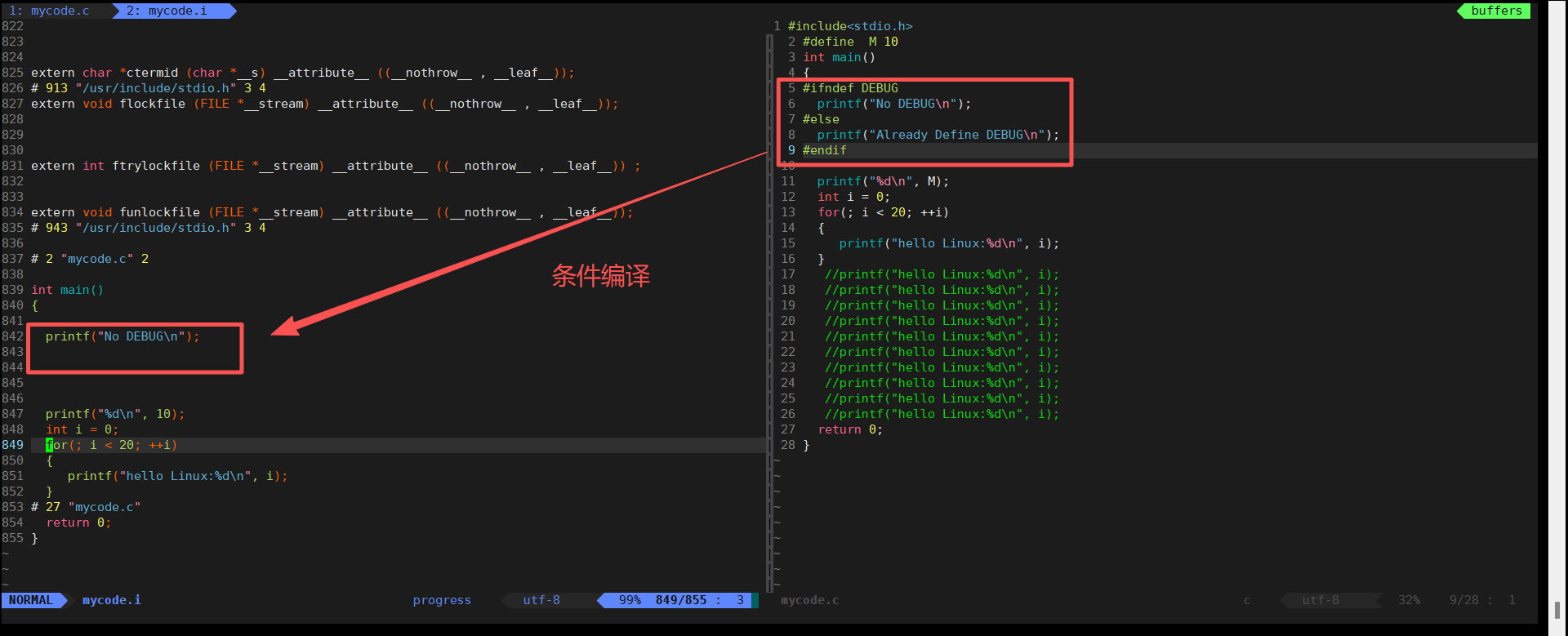
Task: Click the ftrylockfile declaration on line 831
Action: click(336, 166)
